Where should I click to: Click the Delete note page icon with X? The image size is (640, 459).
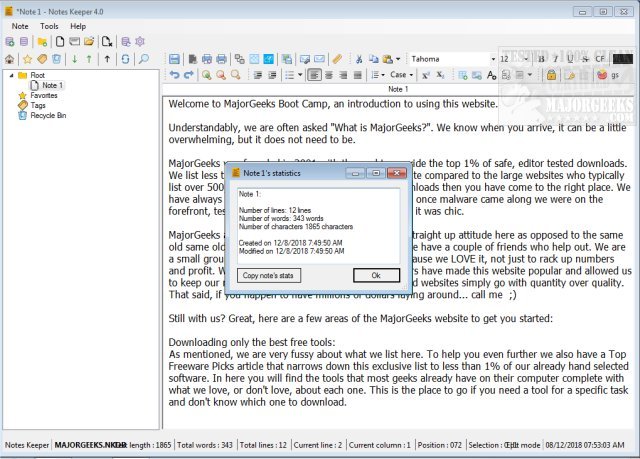coord(107,42)
